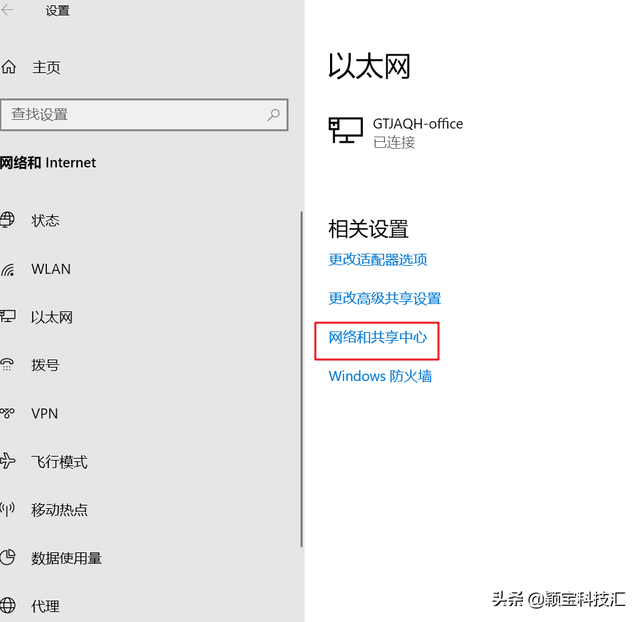This screenshot has width=640, height=622.
Task: Click the 已连接 status text
Action: tap(394, 142)
